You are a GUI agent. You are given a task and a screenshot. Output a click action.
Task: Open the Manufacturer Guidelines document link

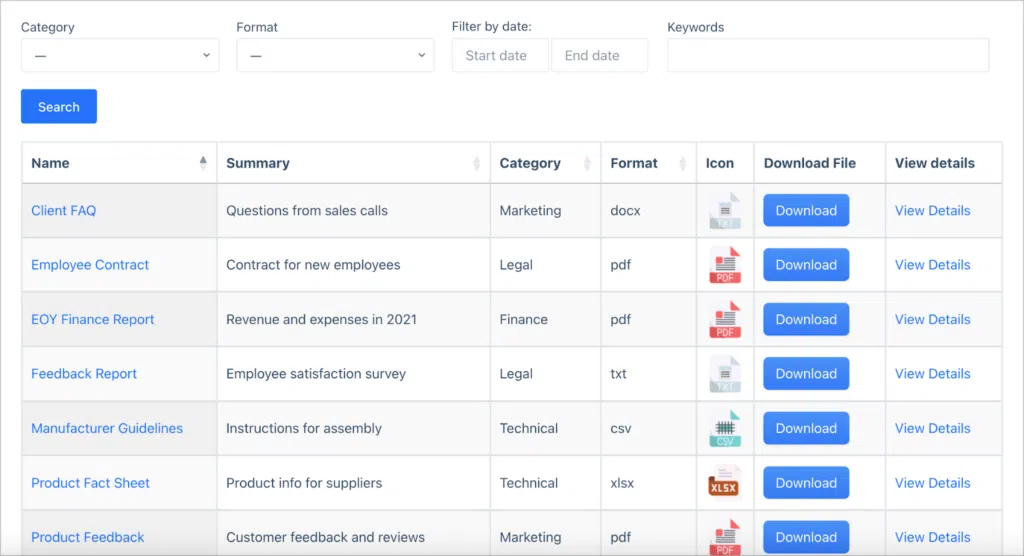107,428
